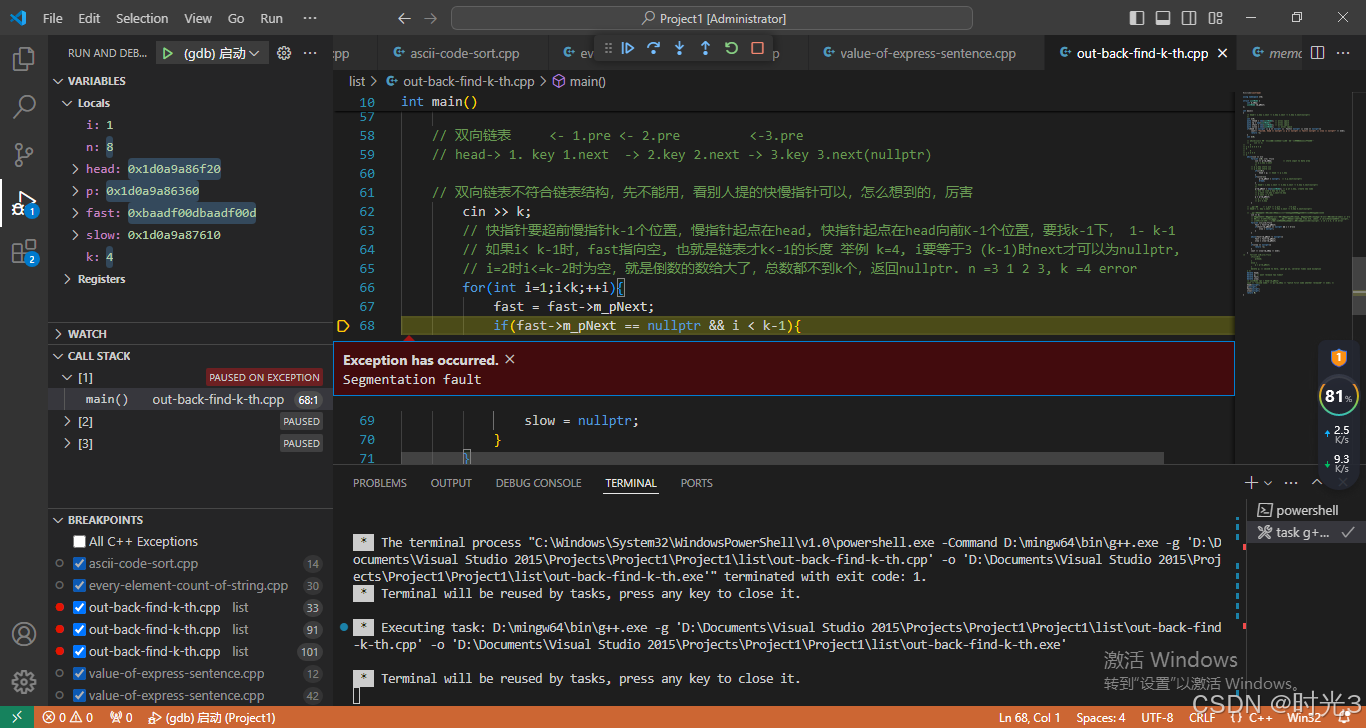Image resolution: width=1366 pixels, height=728 pixels.
Task: Stop the debug session
Action: click(757, 48)
